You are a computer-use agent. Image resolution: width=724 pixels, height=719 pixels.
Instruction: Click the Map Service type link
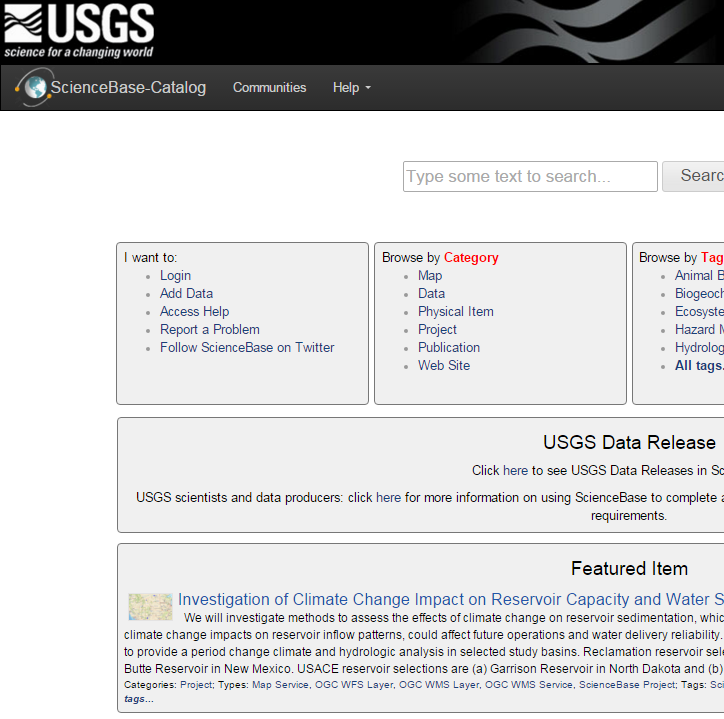pos(280,685)
